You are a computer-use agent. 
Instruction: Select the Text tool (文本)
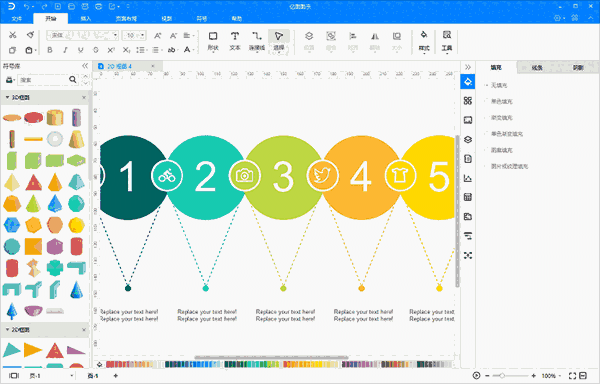235,41
